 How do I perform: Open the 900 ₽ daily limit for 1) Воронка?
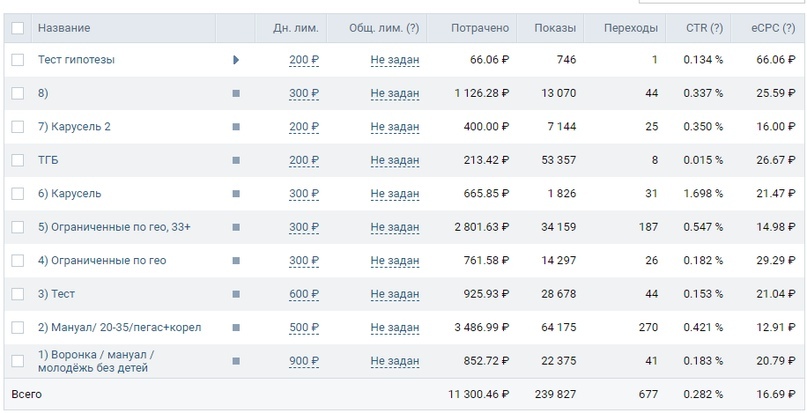pos(304,361)
